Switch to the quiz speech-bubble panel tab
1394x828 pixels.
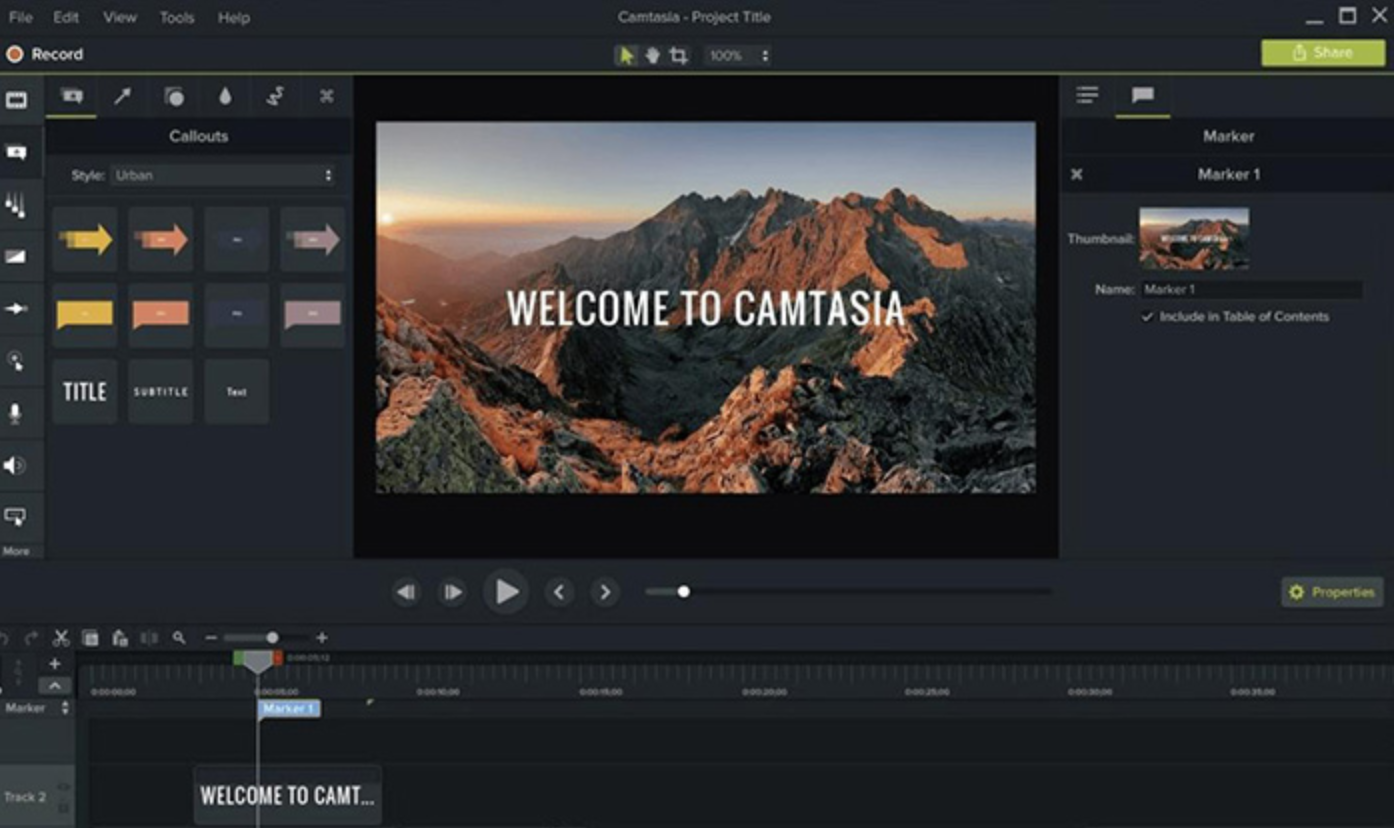pos(1143,96)
